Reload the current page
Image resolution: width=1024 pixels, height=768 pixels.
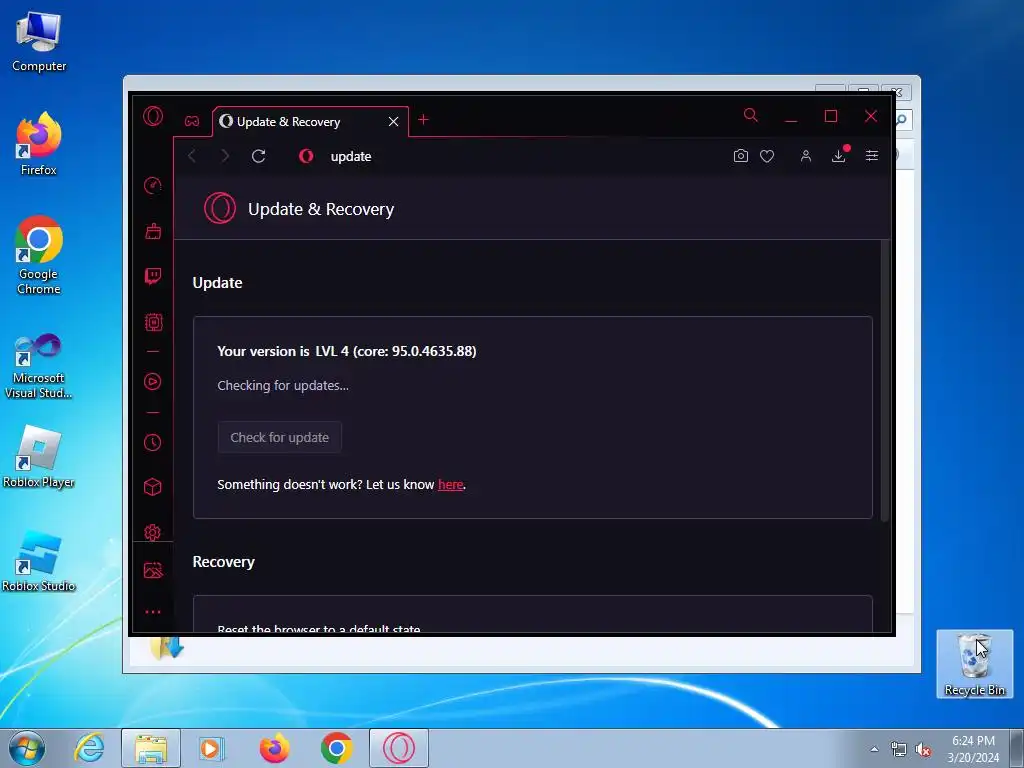pyautogui.click(x=259, y=156)
